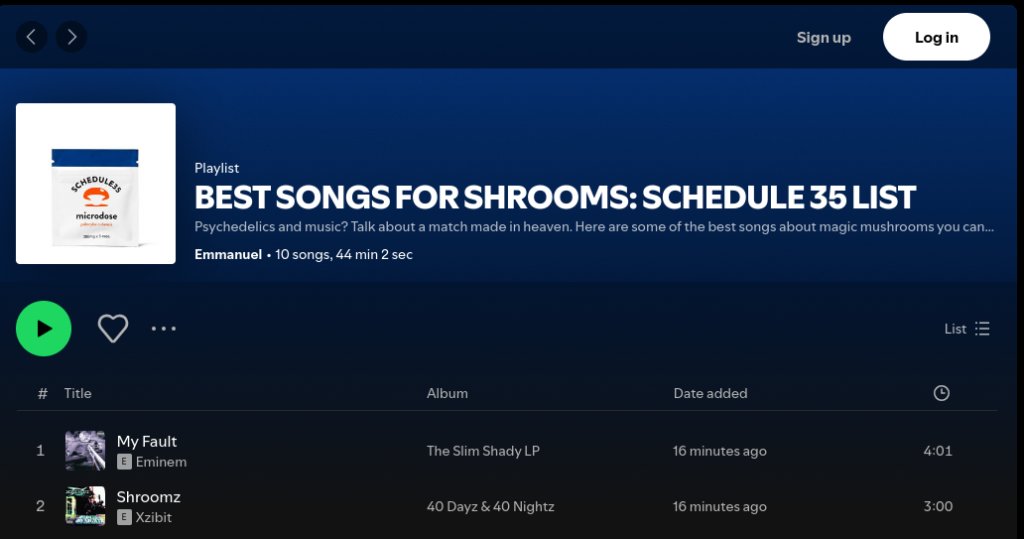Open the playlist cover image

tap(96, 184)
